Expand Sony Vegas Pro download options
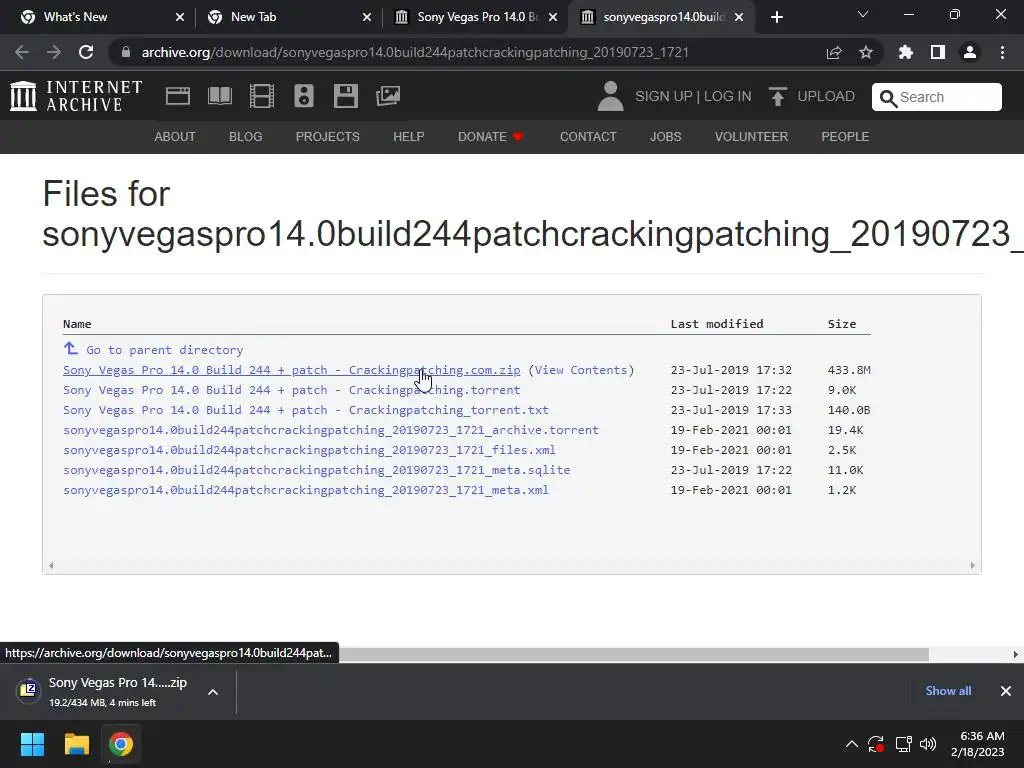The image size is (1024, 768). click(213, 692)
